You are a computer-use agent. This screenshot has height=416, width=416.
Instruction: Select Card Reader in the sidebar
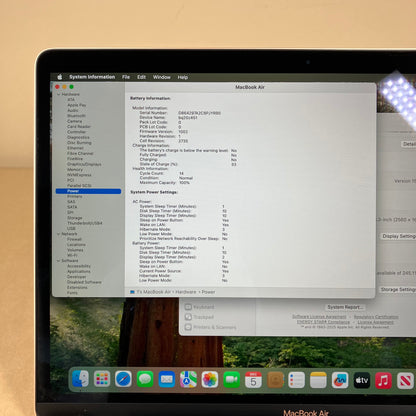coord(79,126)
